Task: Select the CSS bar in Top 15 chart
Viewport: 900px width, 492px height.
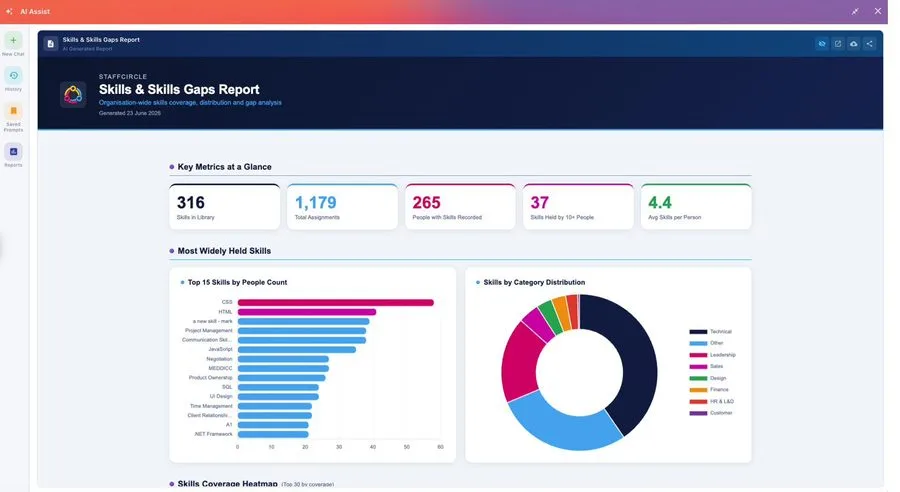Action: coord(336,303)
